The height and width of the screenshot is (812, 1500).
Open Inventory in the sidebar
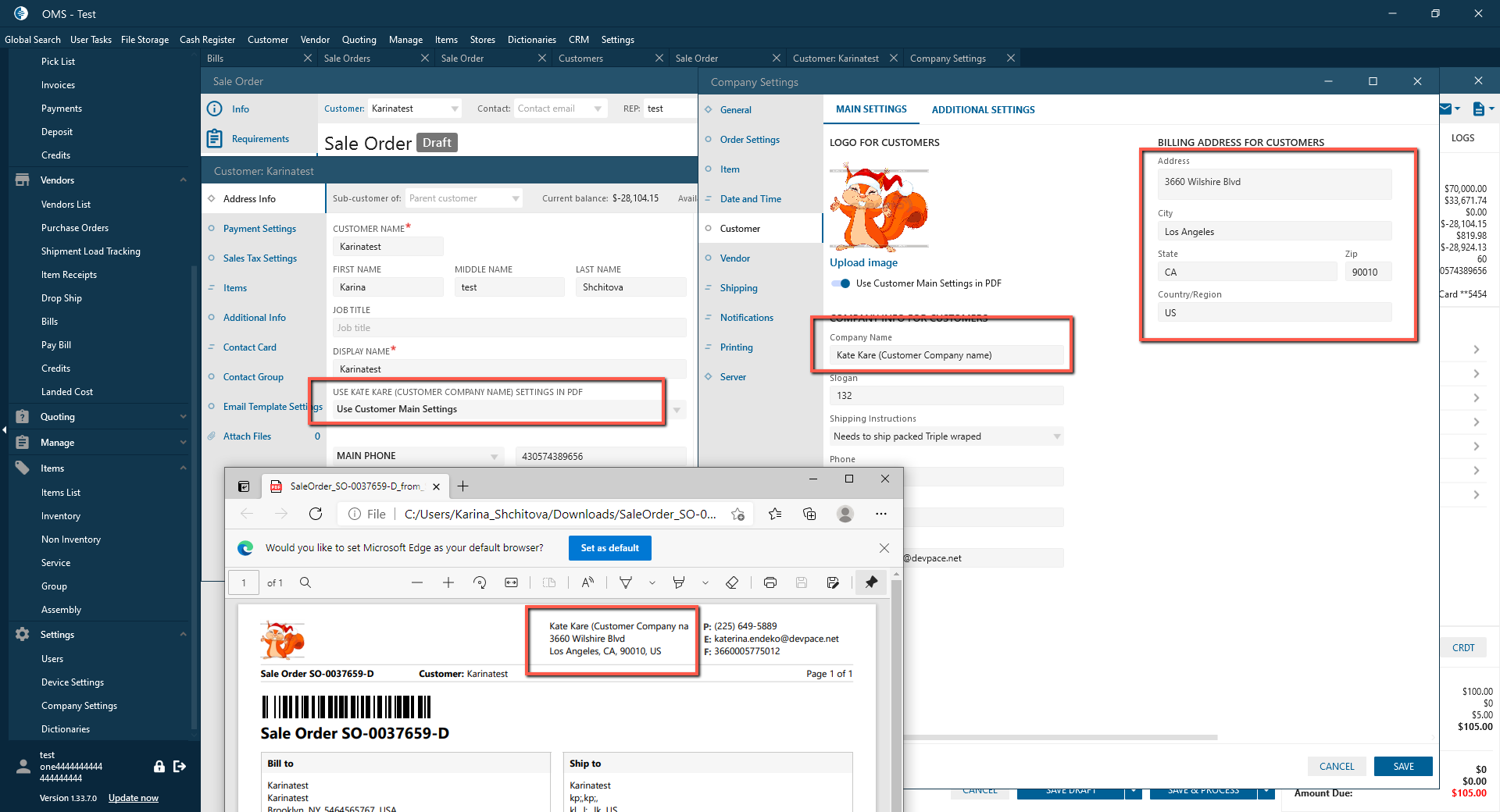tap(61, 516)
